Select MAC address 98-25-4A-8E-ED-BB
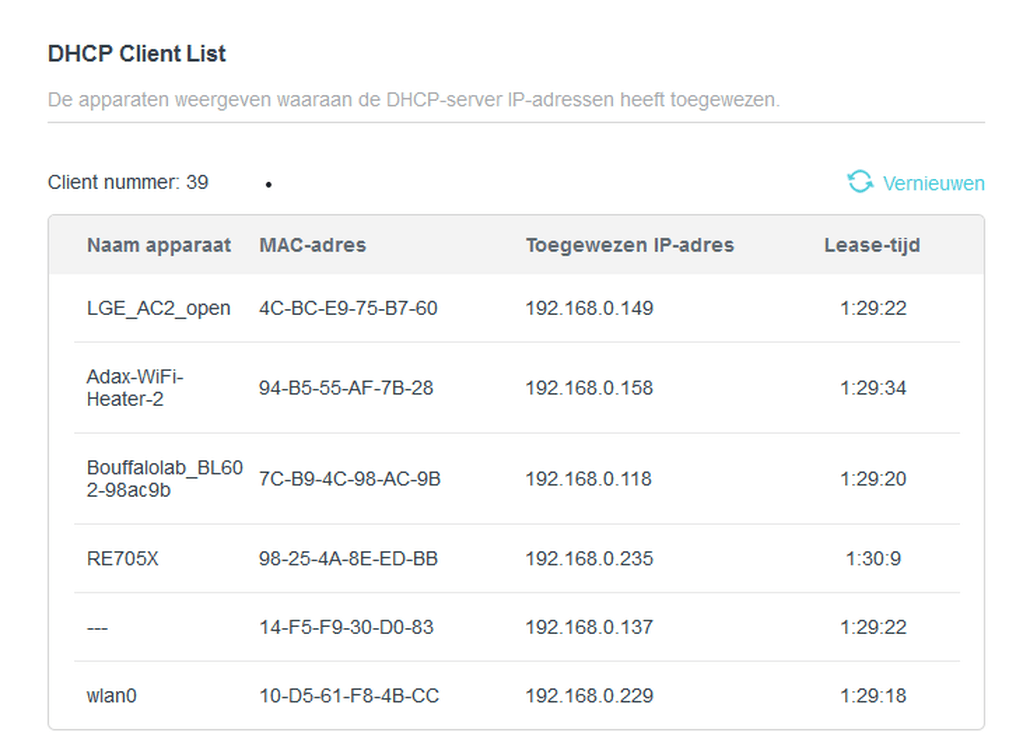The width and height of the screenshot is (1030, 736). [x=348, y=559]
